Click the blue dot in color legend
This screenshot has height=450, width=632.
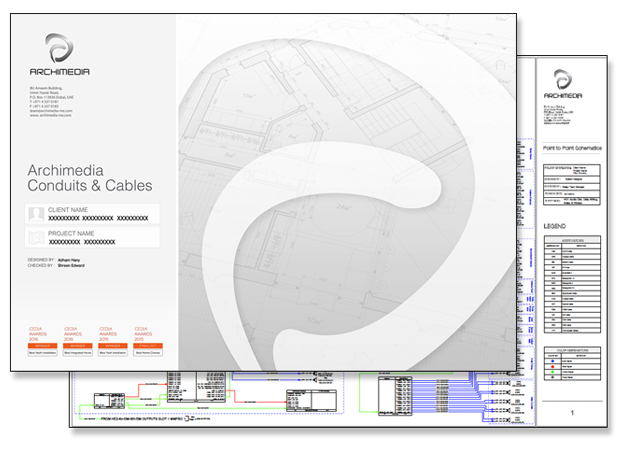click(x=553, y=361)
